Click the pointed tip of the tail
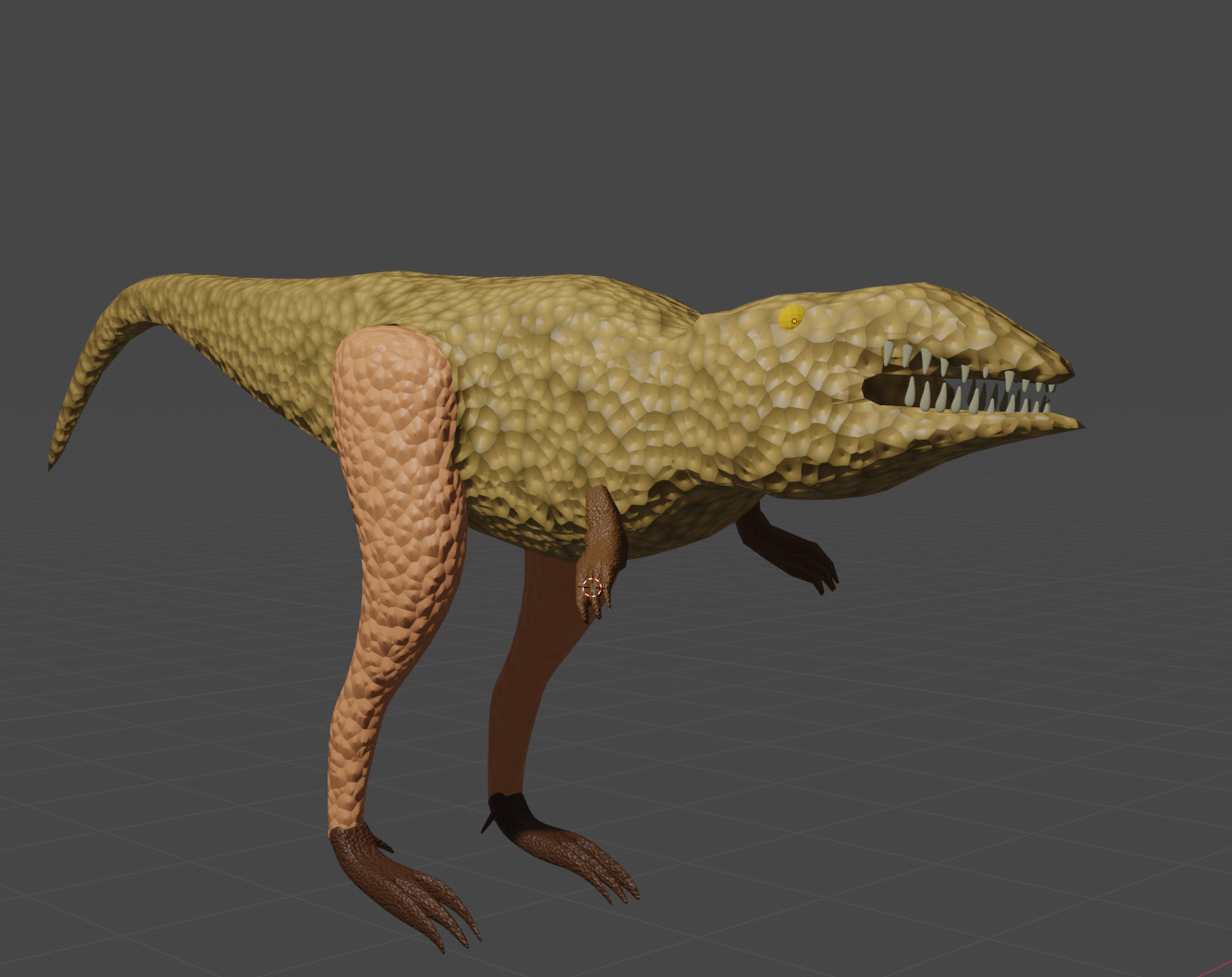This screenshot has width=1232, height=977. [x=52, y=463]
